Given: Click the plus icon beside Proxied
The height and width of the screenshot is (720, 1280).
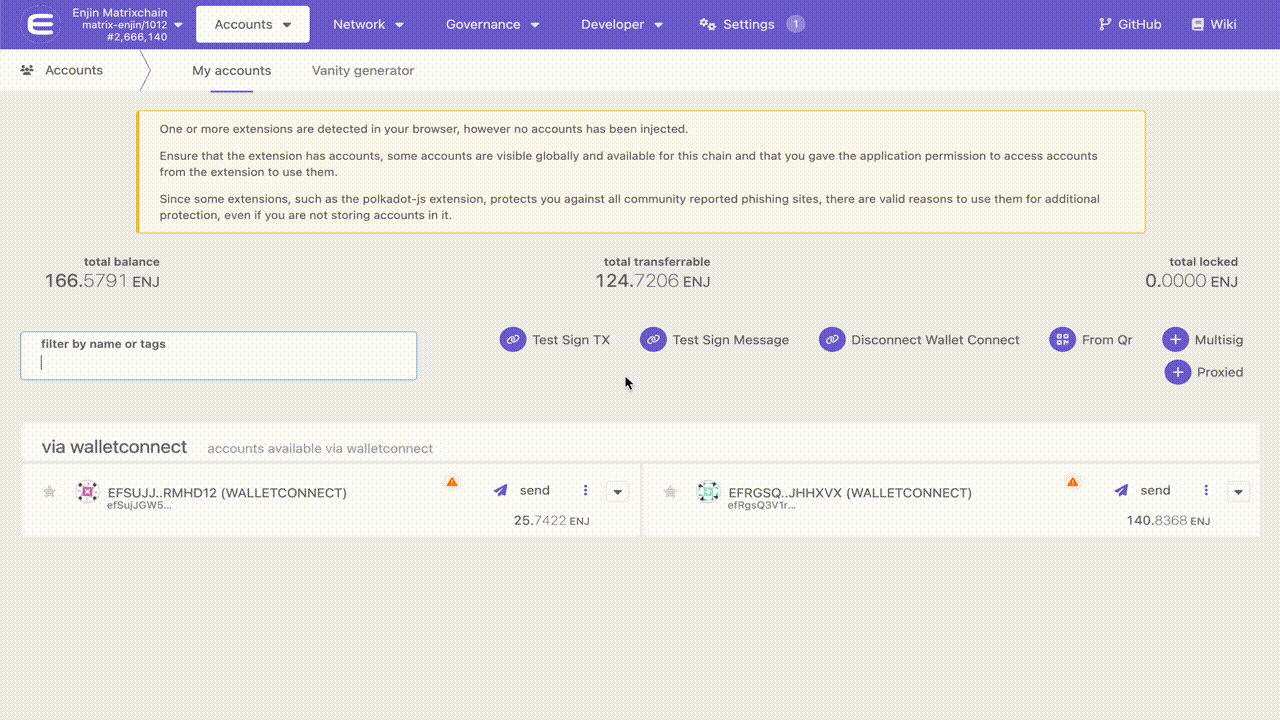Looking at the screenshot, I should 1178,372.
